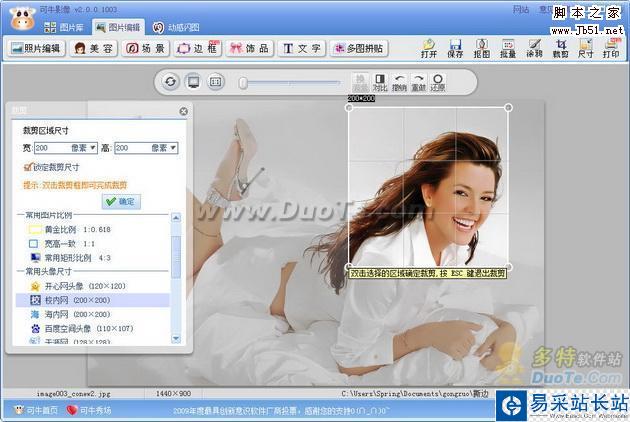
Task: Click the filename image003_conew2.jpg in status bar
Action: pyautogui.click(x=73, y=394)
